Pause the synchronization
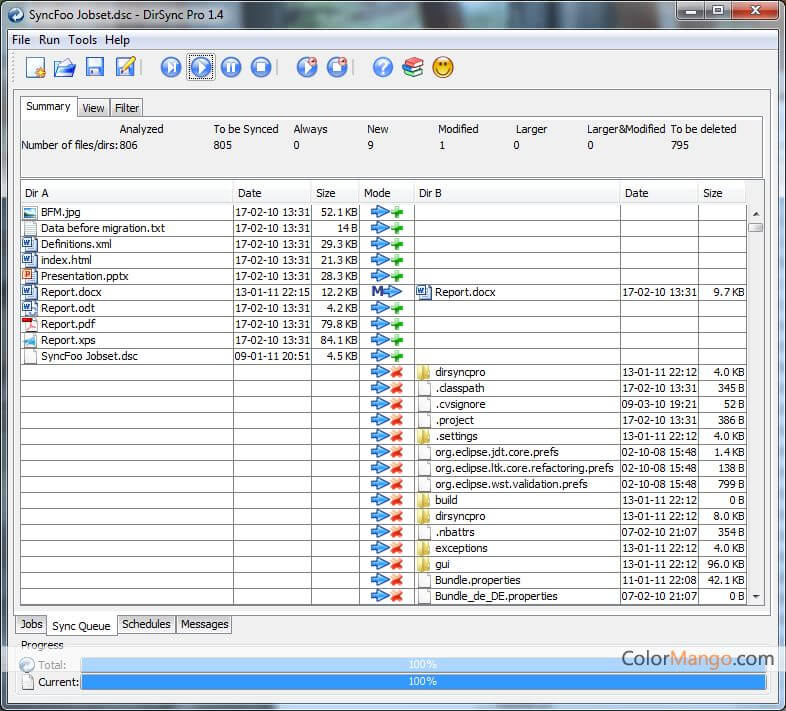The height and width of the screenshot is (711, 786). tap(231, 67)
